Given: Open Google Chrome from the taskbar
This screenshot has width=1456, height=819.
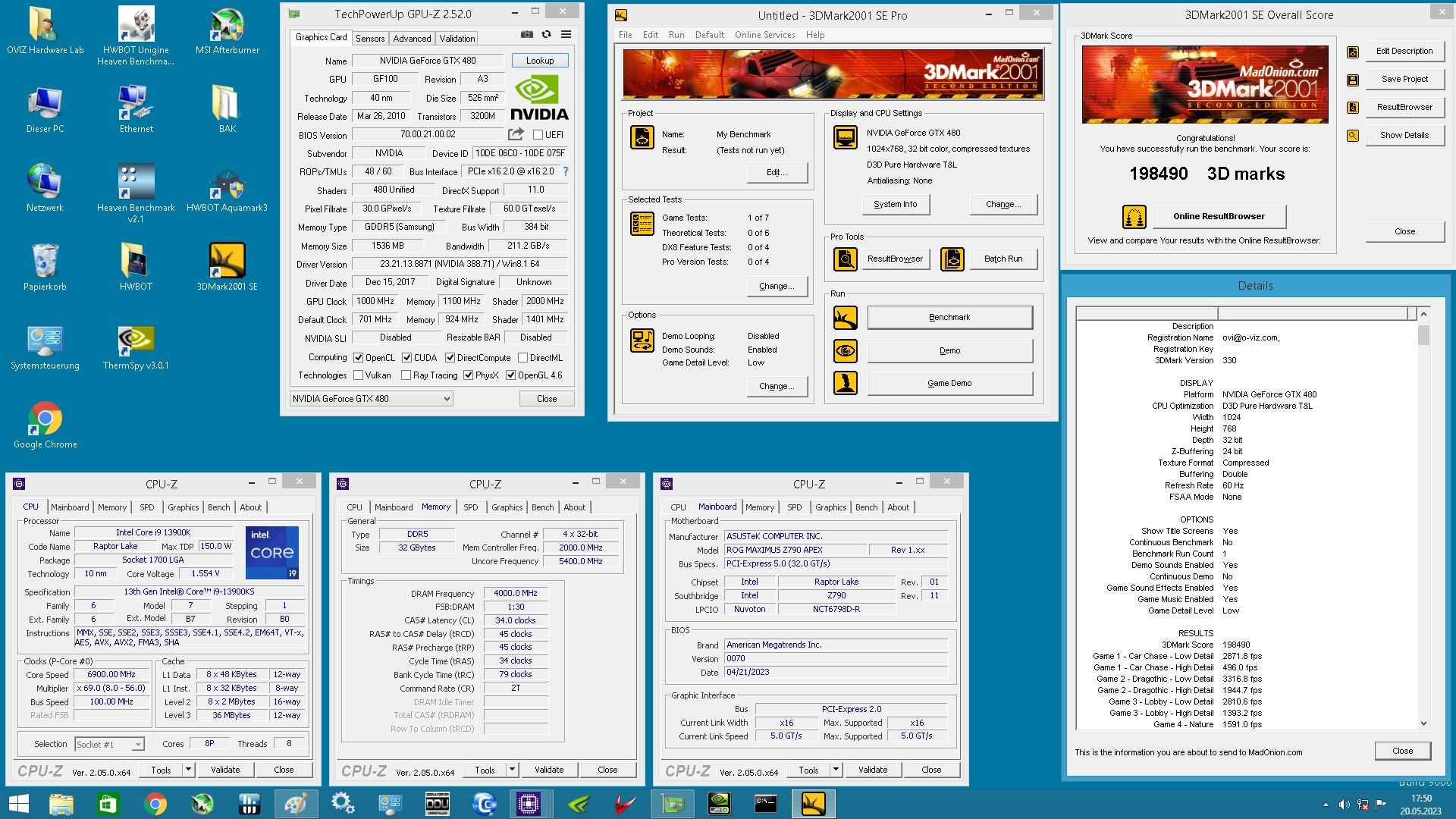Looking at the screenshot, I should (155, 804).
